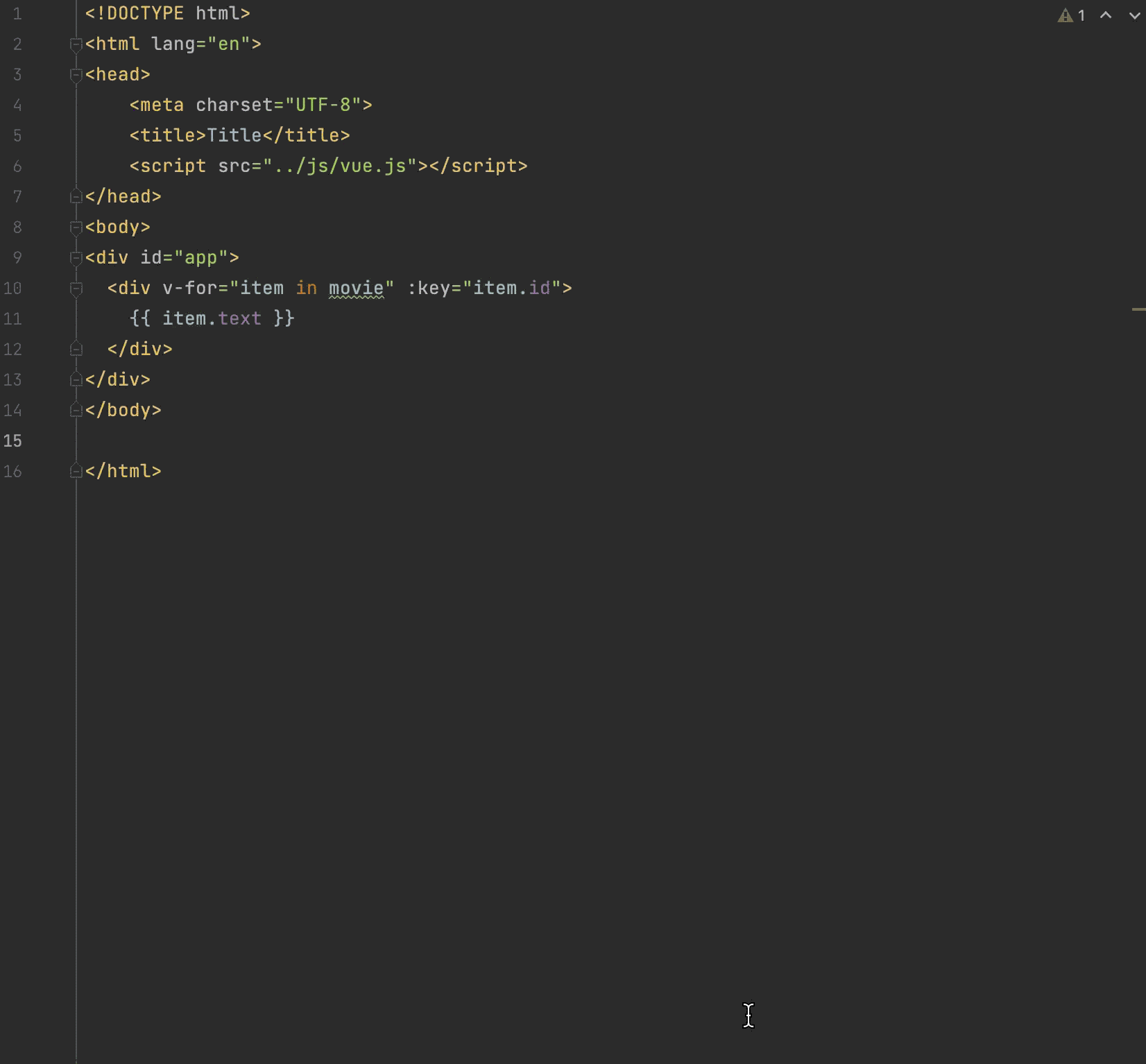The width and height of the screenshot is (1146, 1064).
Task: Fold at the closing html tag marker
Action: [x=76, y=472]
